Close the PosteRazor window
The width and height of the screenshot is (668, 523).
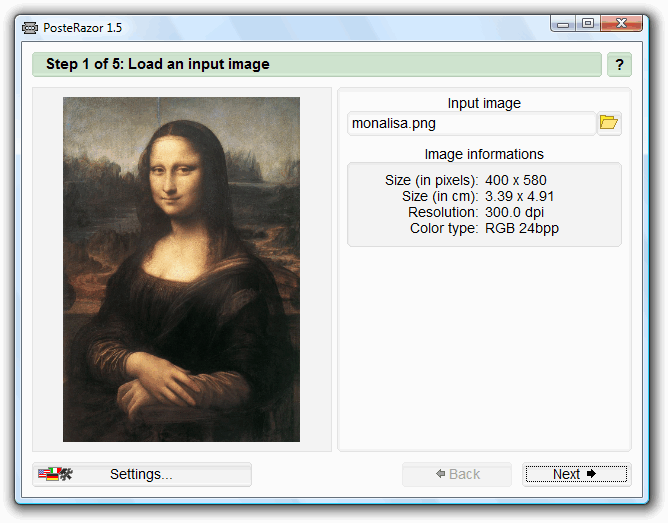point(623,23)
